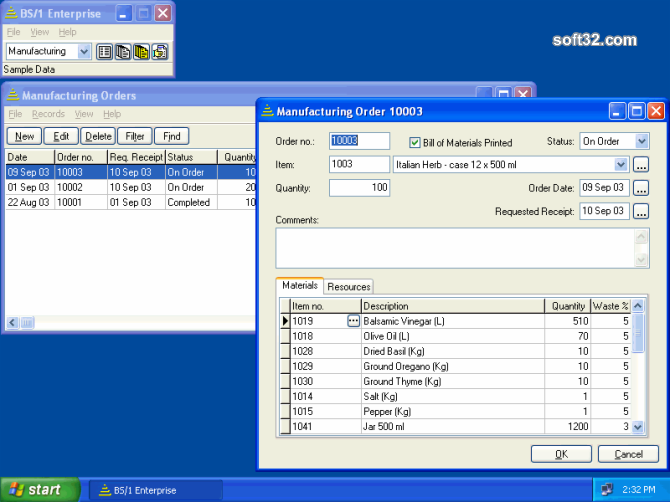Expand the Manufacturing module dropdown
The height and width of the screenshot is (502, 670).
click(84, 52)
